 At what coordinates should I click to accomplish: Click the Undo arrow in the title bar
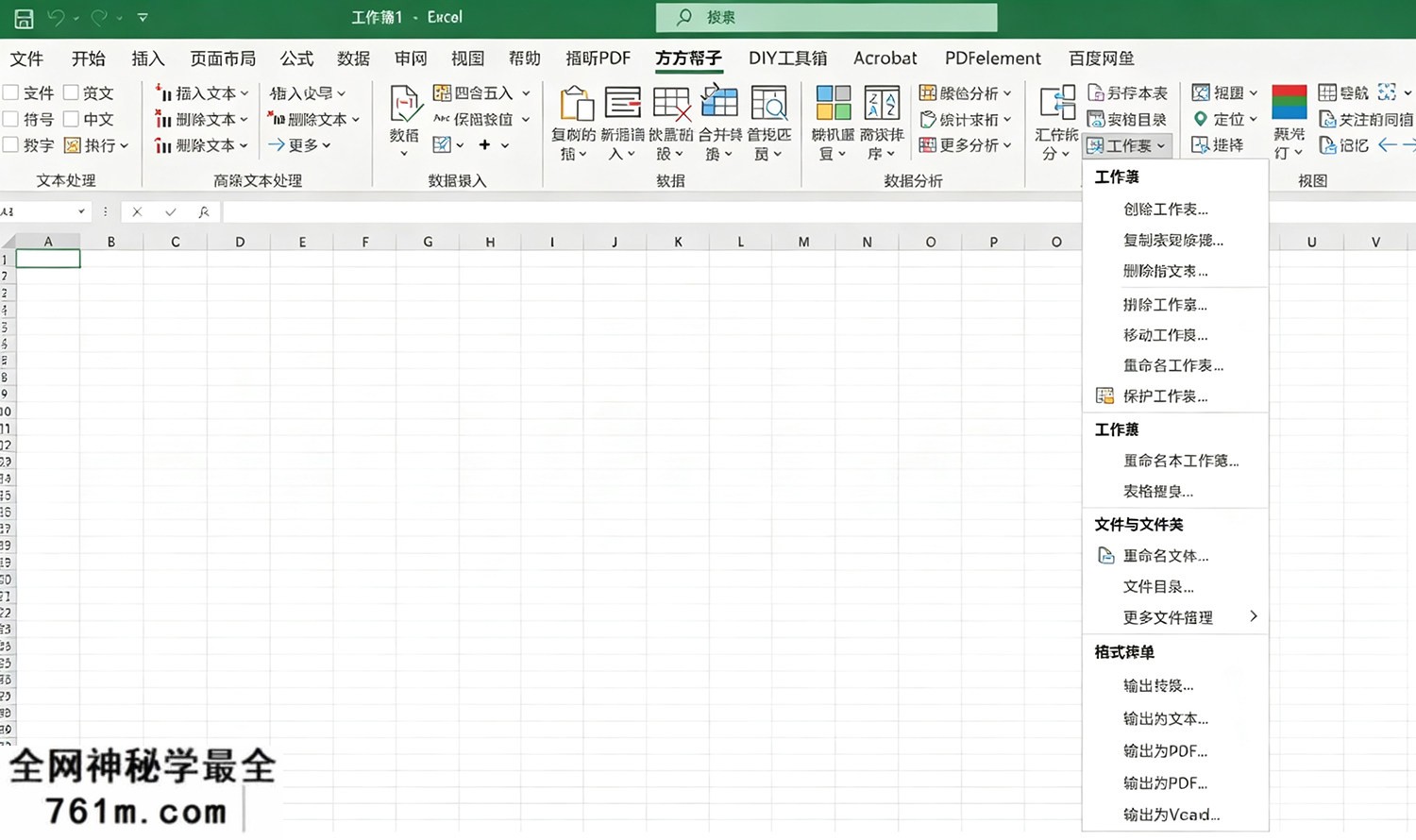tap(57, 18)
